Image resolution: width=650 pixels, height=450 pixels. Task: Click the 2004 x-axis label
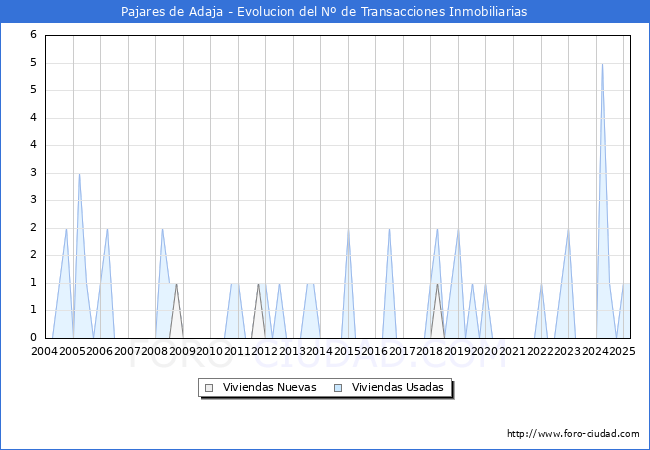point(45,351)
